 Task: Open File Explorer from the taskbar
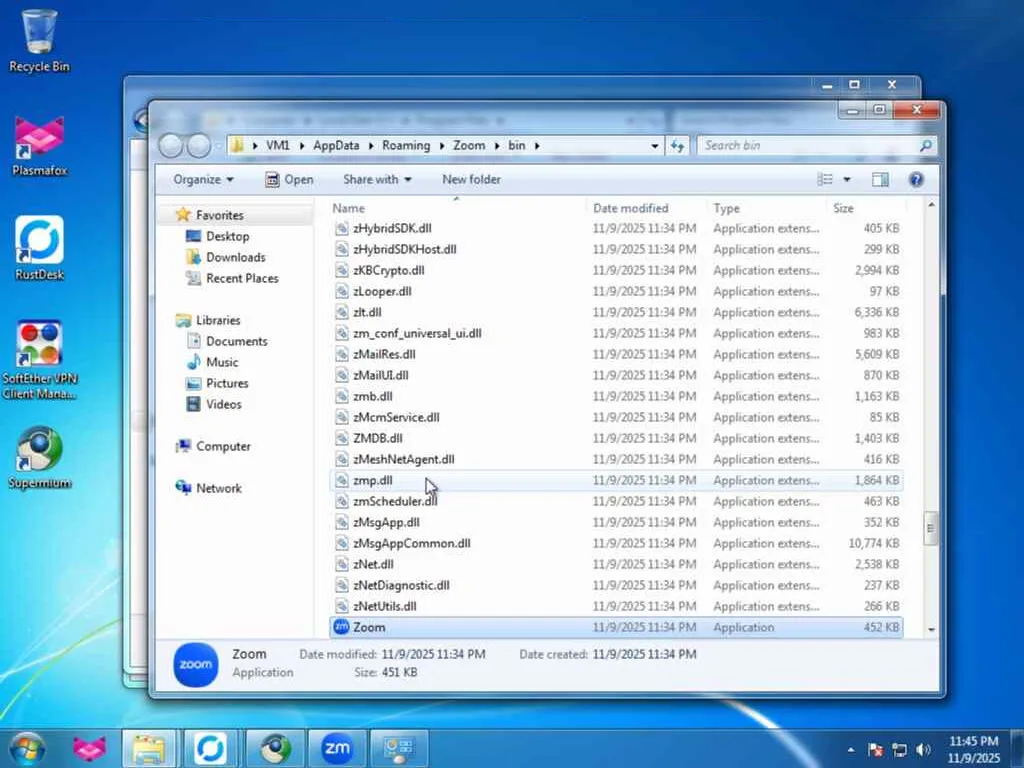pyautogui.click(x=149, y=748)
